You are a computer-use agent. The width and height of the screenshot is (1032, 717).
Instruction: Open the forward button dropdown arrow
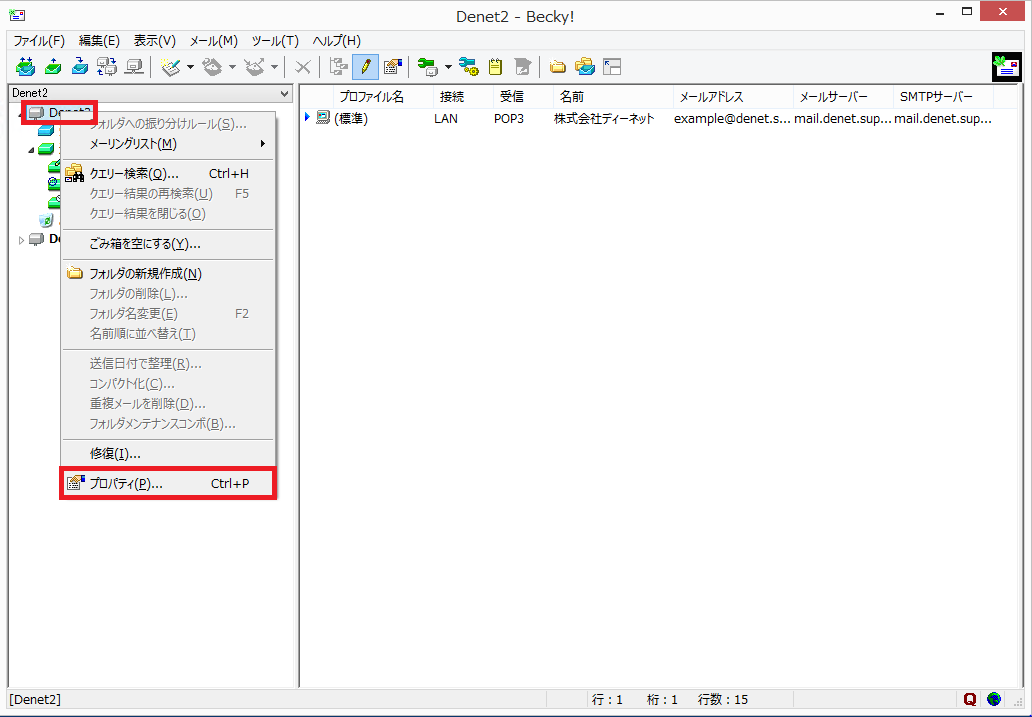(x=274, y=67)
